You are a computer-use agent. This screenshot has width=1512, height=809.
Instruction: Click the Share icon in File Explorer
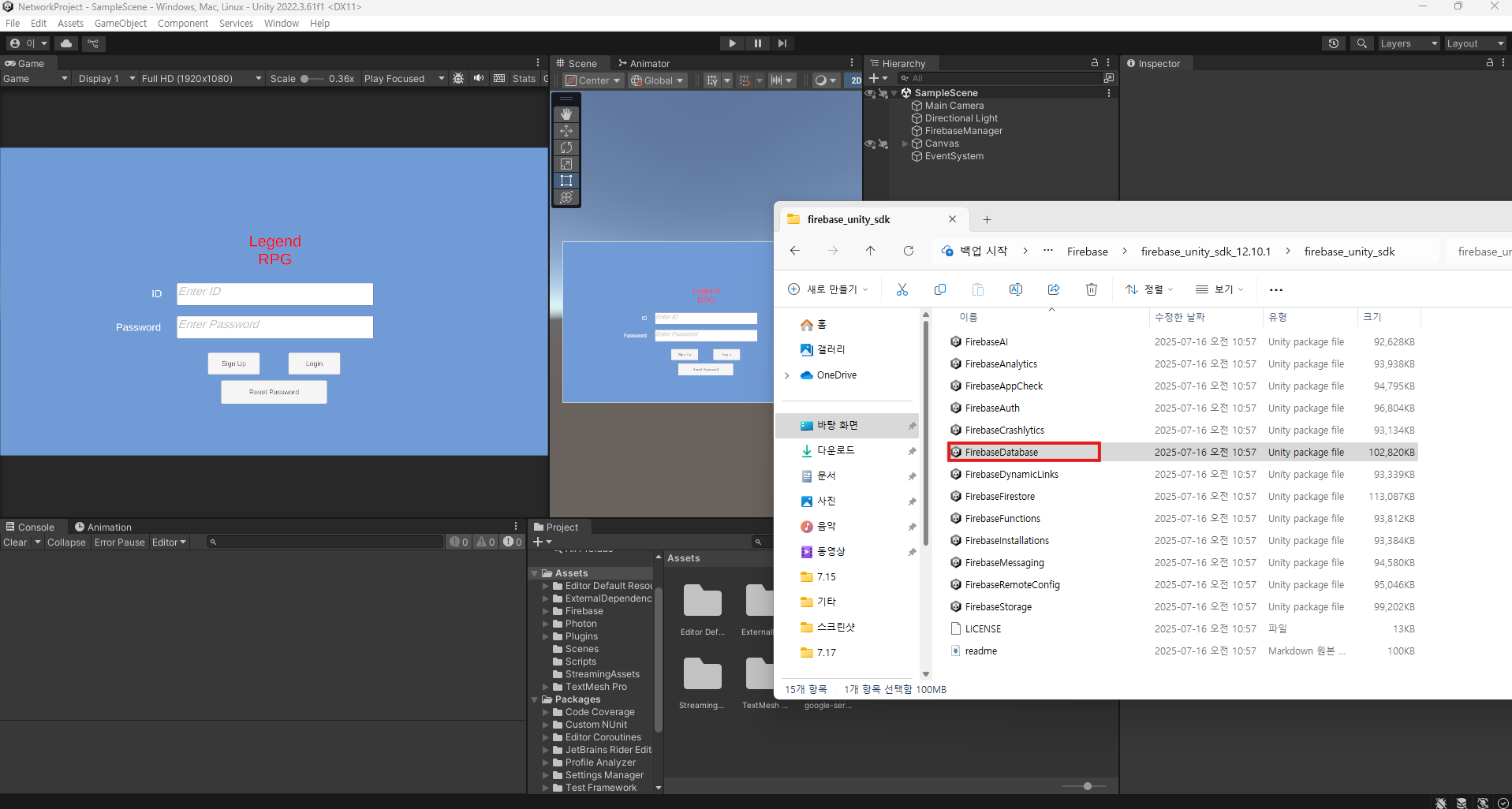pyautogui.click(x=1054, y=289)
